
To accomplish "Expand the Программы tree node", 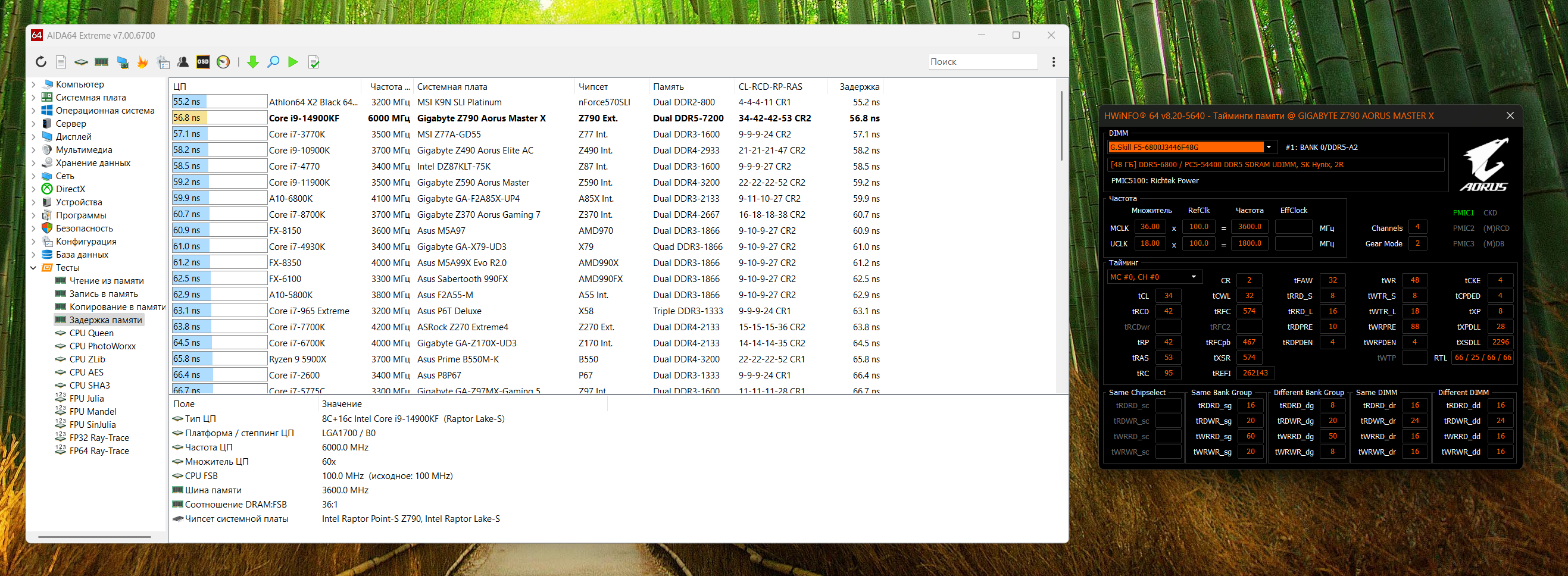I will (33, 215).
